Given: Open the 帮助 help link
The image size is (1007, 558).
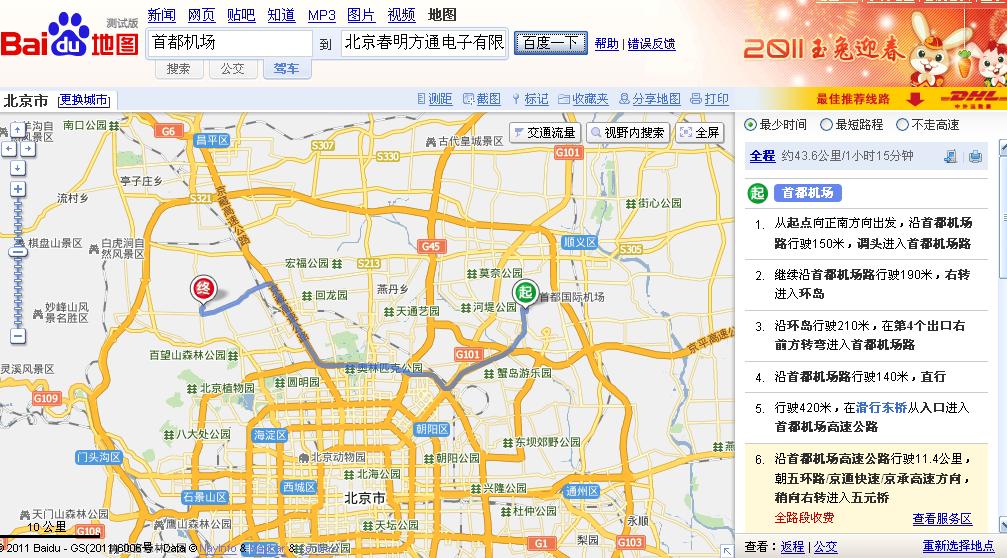Looking at the screenshot, I should [x=606, y=44].
